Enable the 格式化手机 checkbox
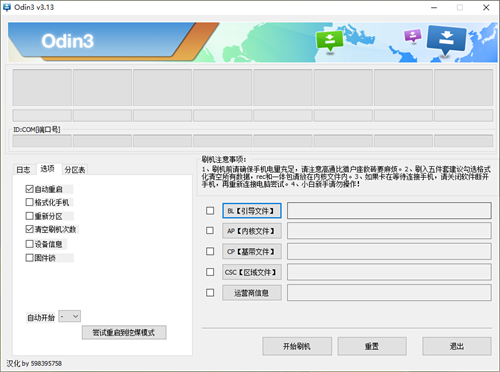 tap(29, 202)
